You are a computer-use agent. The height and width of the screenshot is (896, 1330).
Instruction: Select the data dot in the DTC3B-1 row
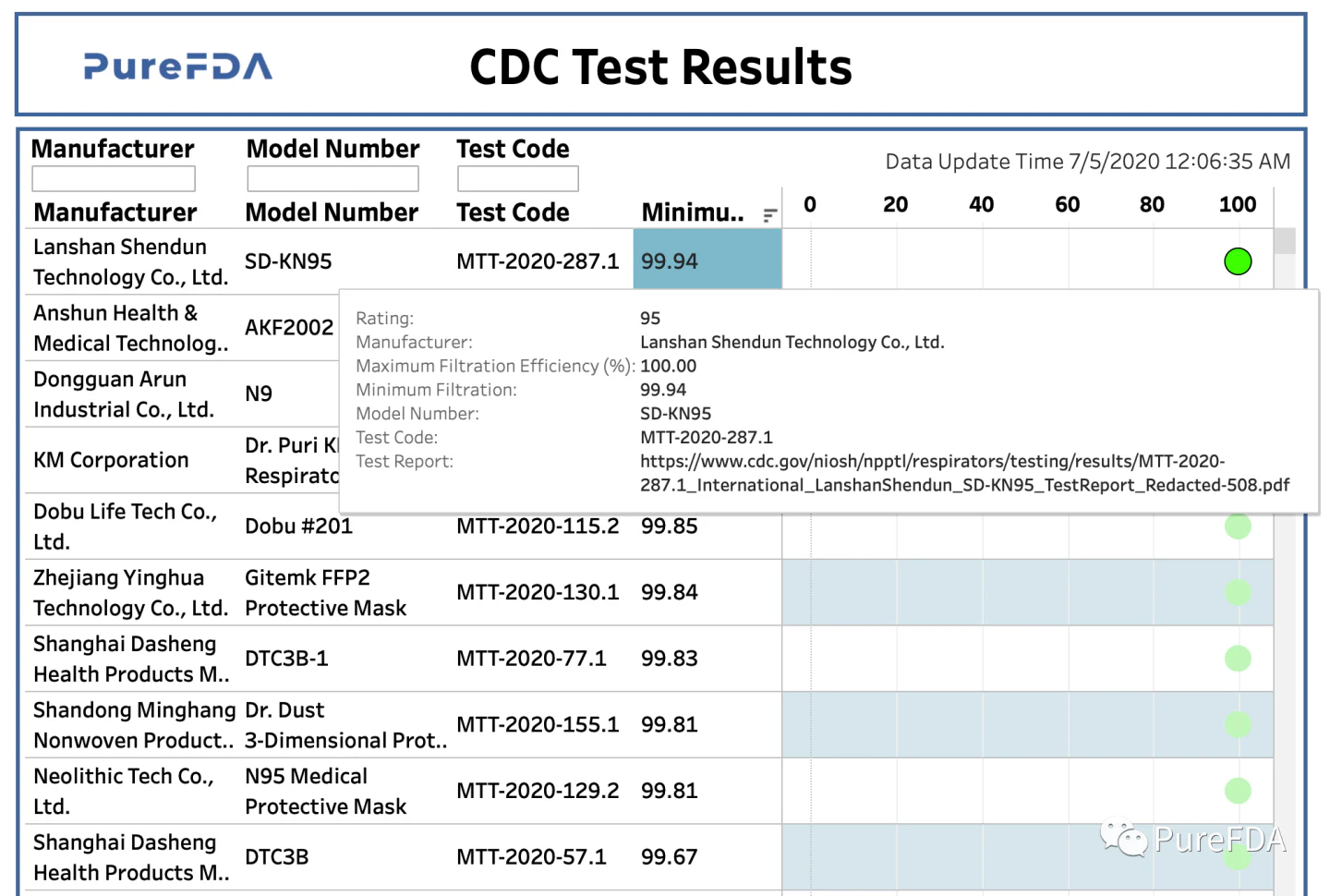(1238, 659)
